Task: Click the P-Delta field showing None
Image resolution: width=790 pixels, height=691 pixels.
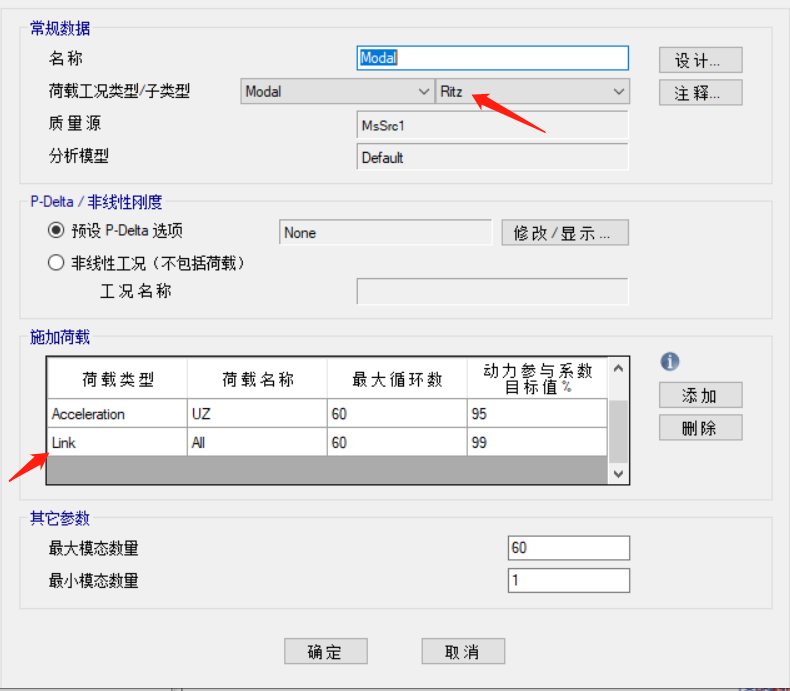Action: pyautogui.click(x=385, y=232)
